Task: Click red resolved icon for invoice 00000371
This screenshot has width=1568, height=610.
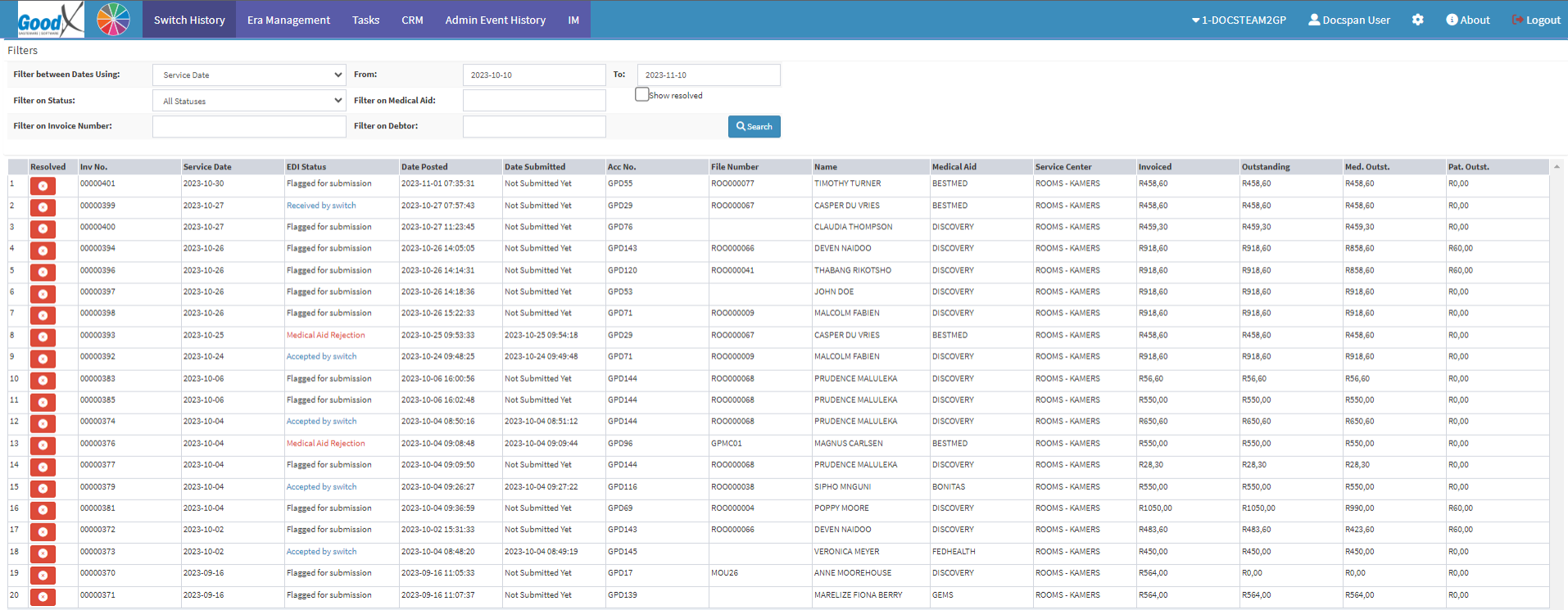Action: point(43,597)
